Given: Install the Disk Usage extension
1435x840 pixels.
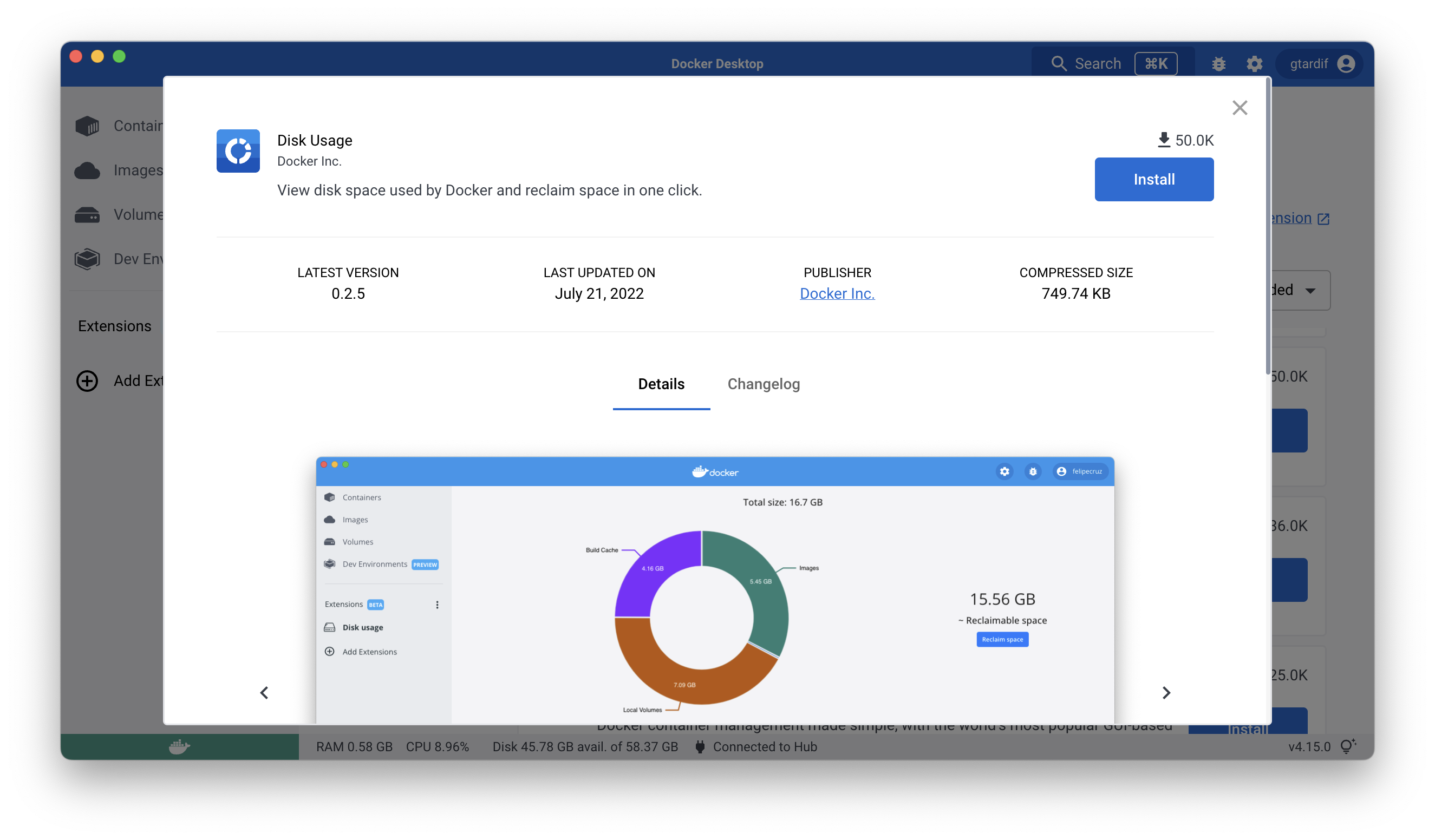Looking at the screenshot, I should pos(1154,179).
